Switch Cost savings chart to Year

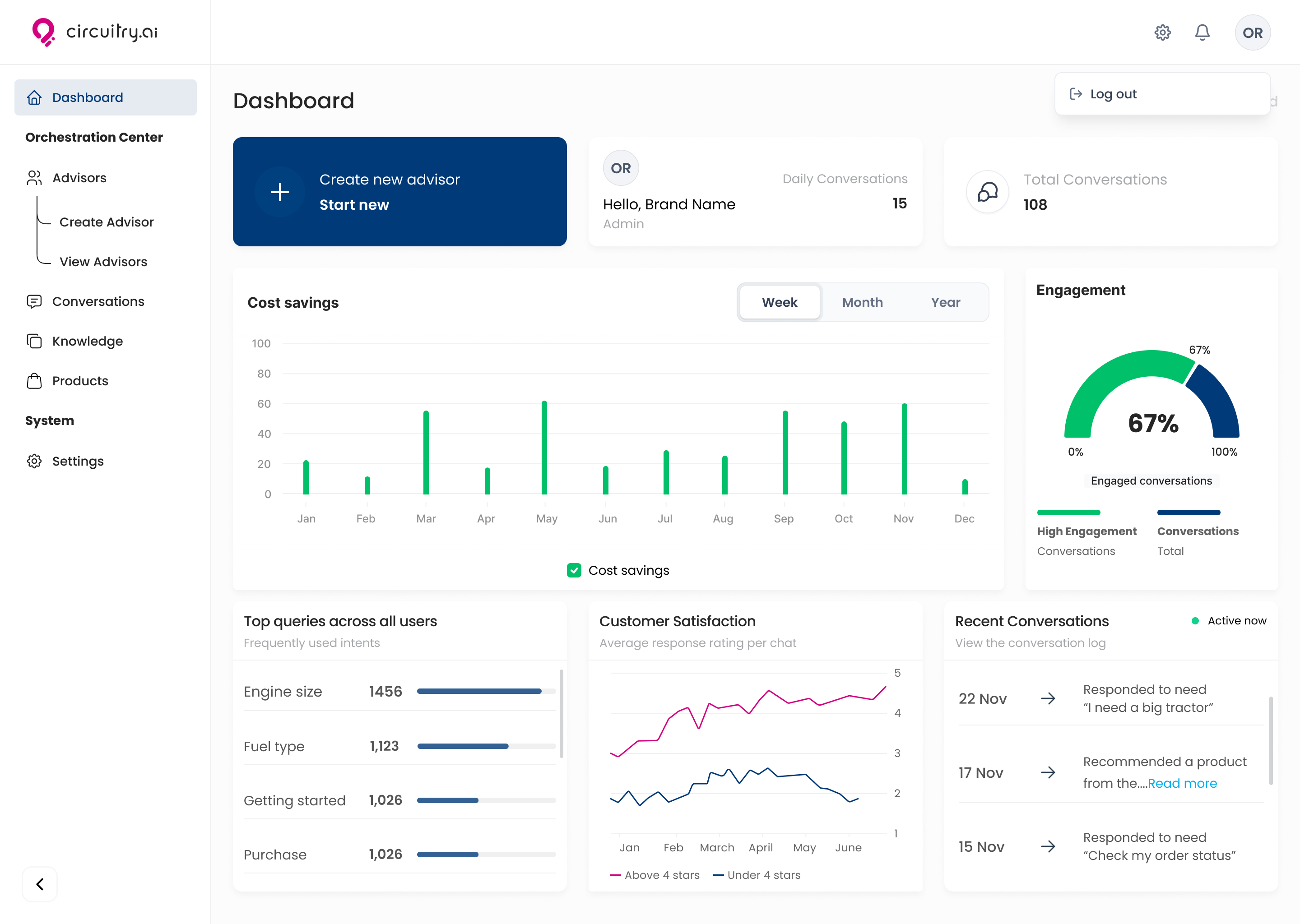[945, 302]
